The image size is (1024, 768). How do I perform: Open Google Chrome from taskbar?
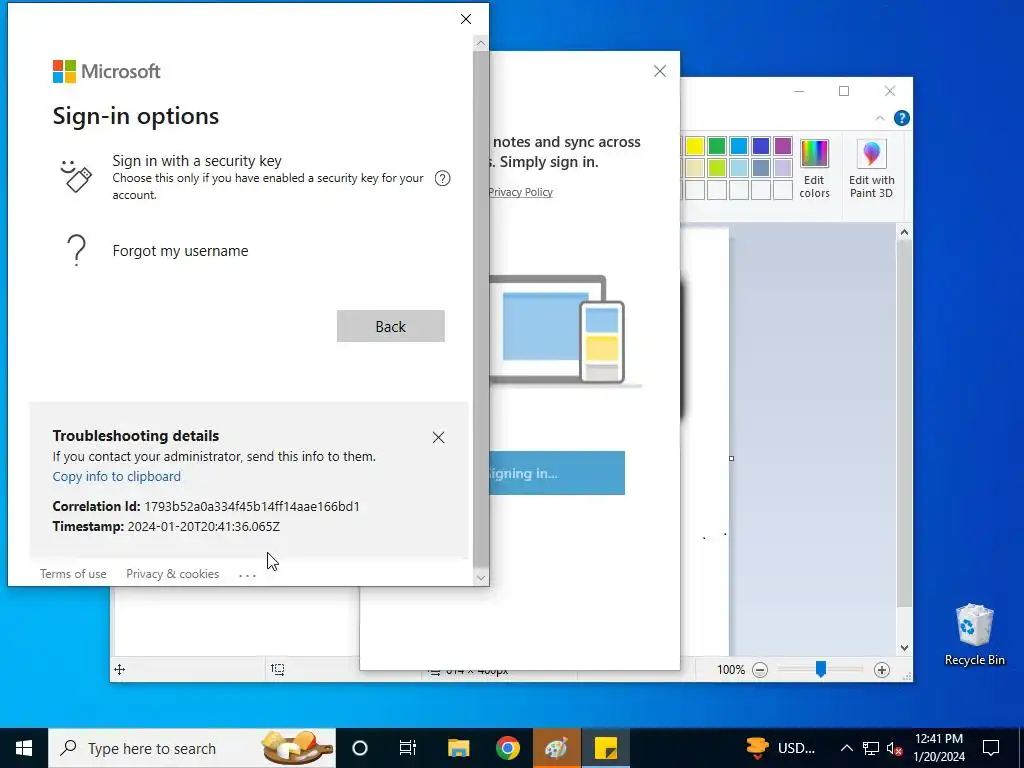click(507, 748)
